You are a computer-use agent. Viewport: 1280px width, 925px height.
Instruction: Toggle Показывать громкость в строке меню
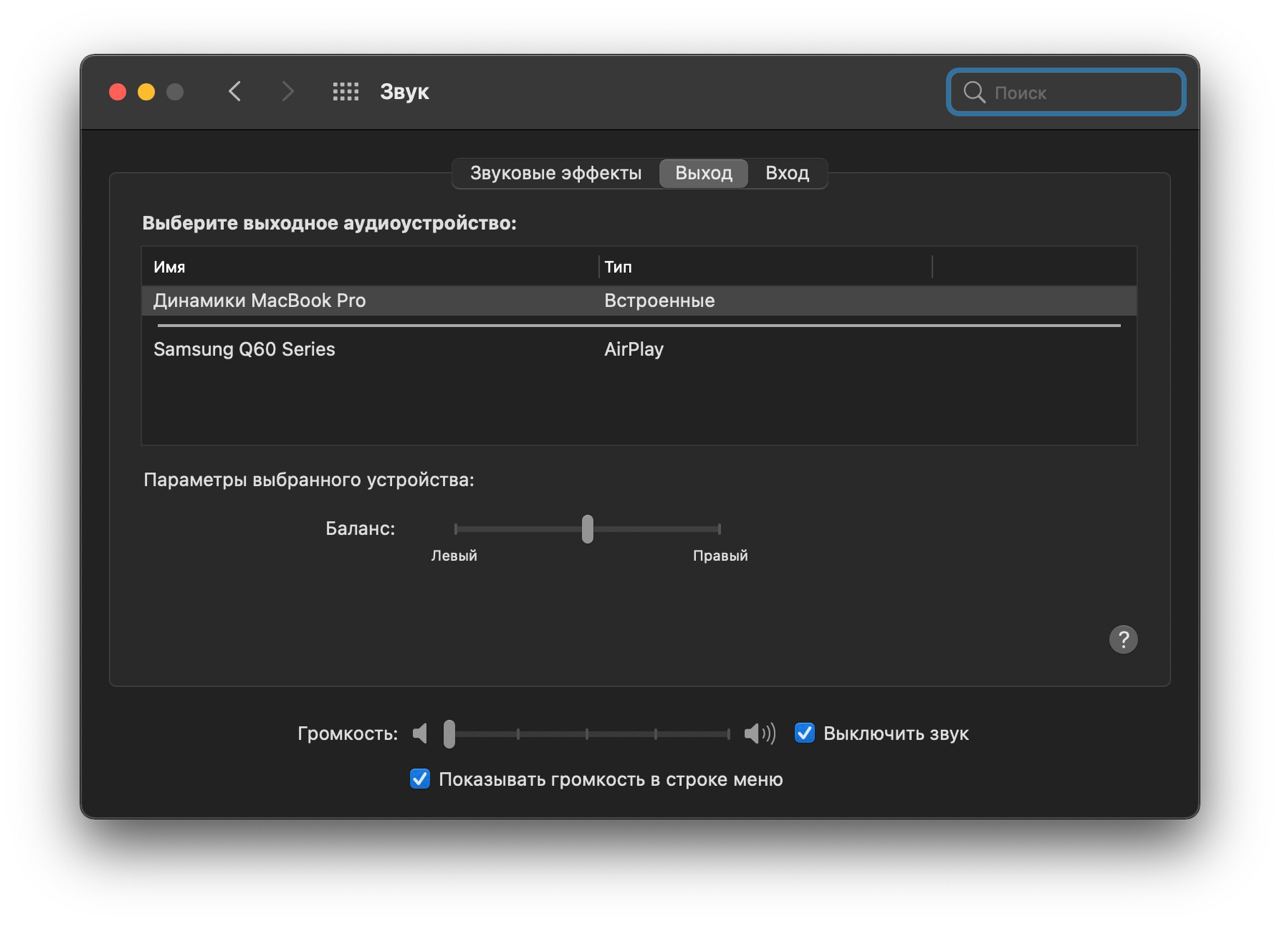coord(420,778)
